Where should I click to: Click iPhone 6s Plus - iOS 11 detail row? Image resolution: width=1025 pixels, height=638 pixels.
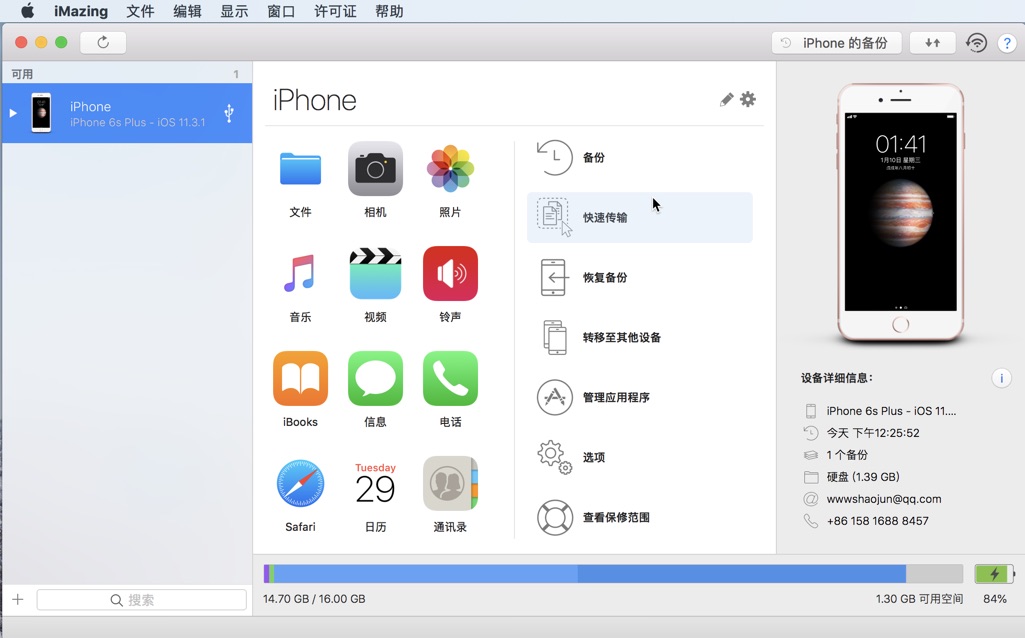click(x=890, y=411)
